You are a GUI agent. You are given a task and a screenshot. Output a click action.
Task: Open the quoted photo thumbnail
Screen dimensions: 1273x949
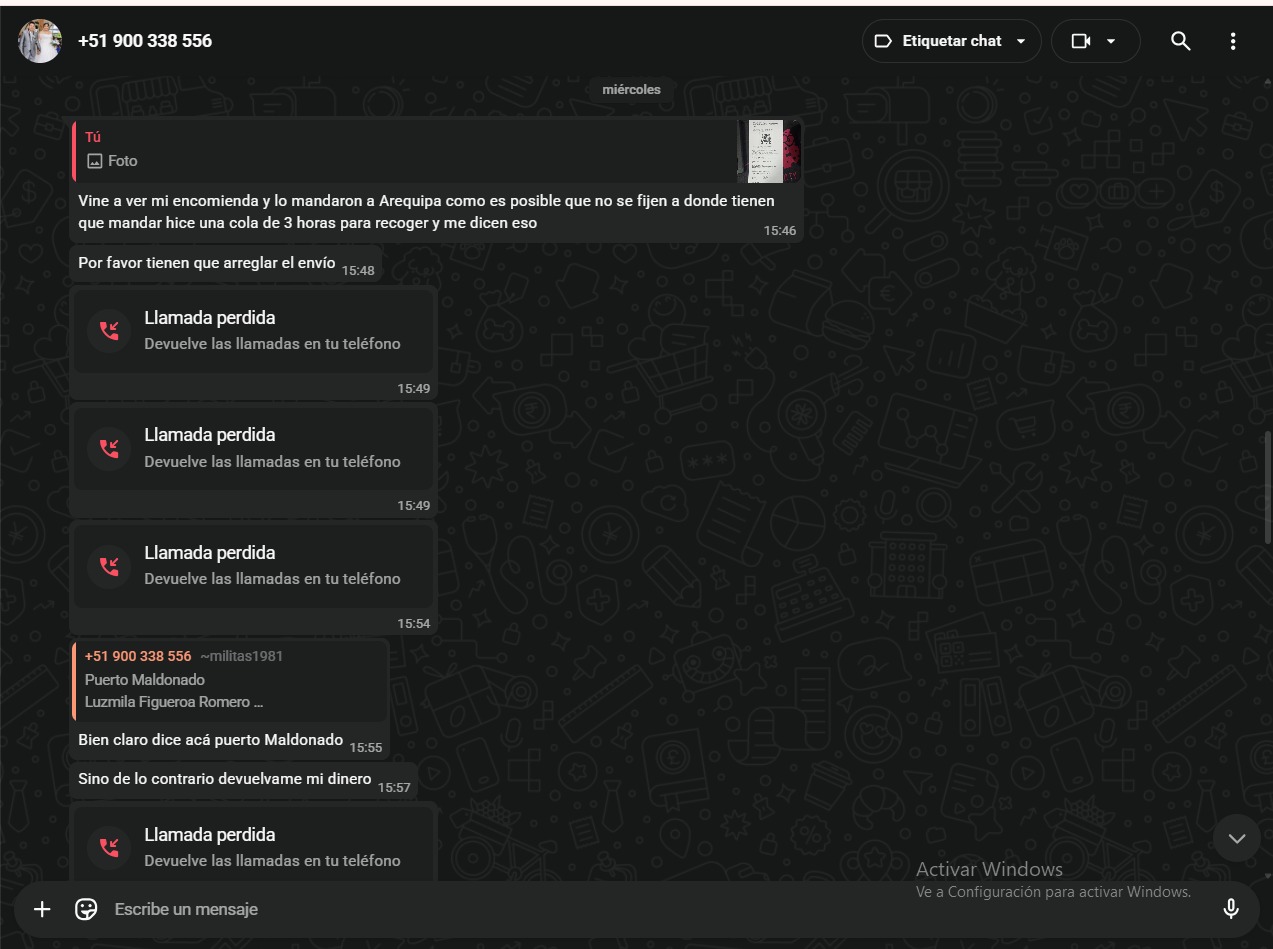pos(768,151)
